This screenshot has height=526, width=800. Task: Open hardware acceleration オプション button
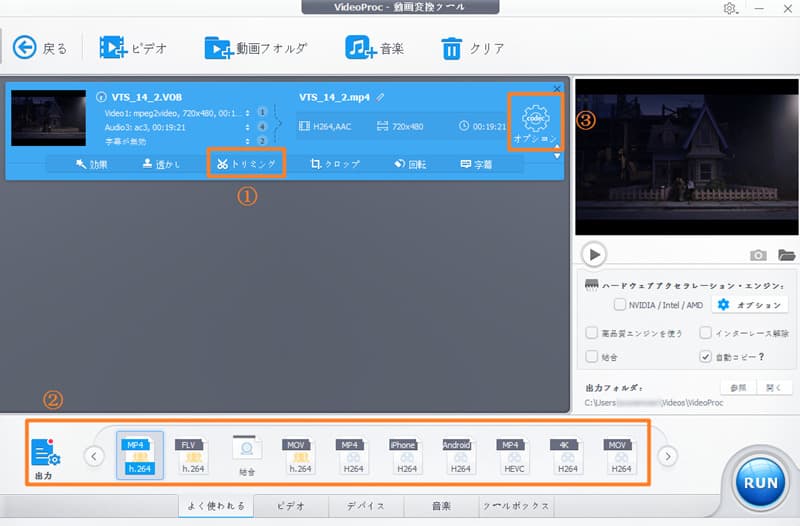[x=751, y=305]
